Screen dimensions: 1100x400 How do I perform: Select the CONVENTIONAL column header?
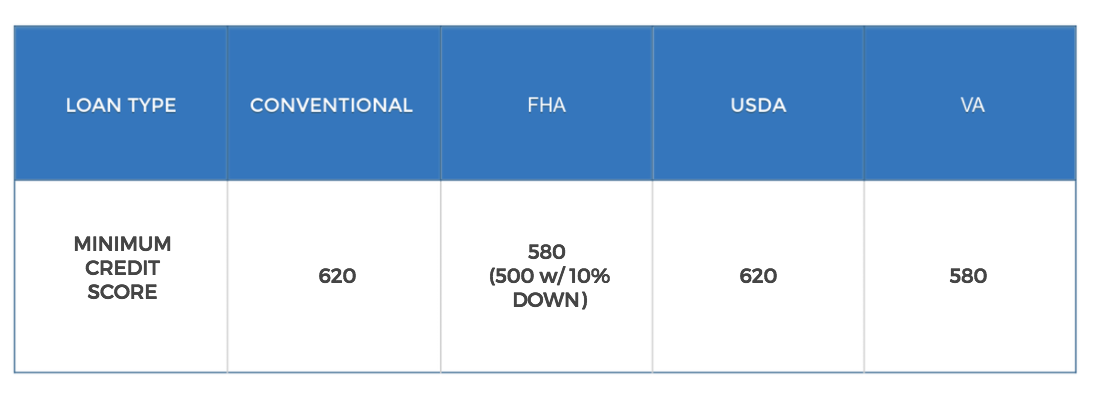pyautogui.click(x=334, y=103)
